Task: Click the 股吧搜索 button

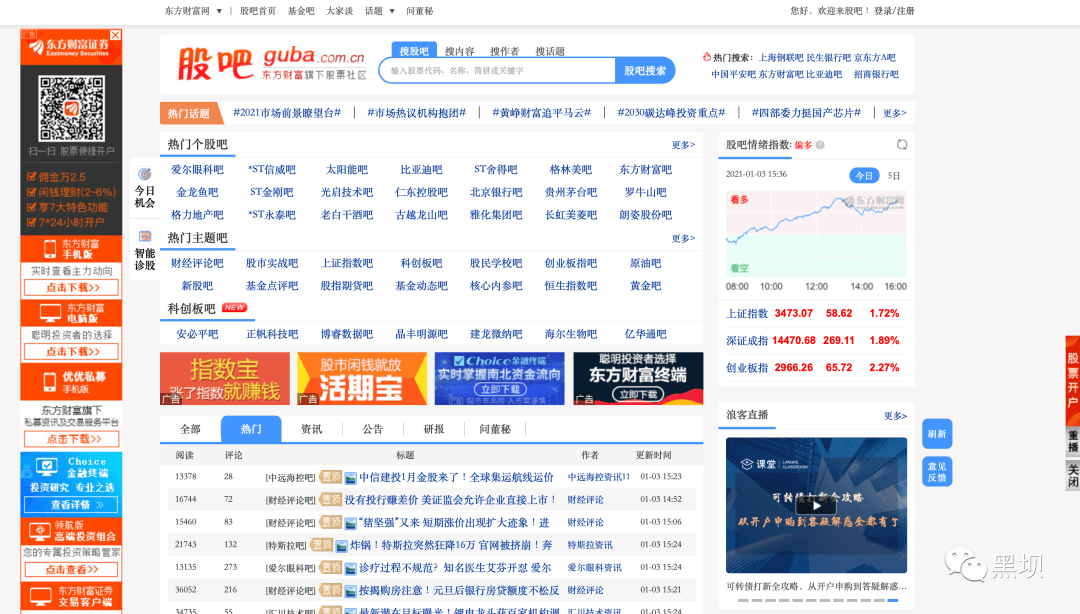Action: (645, 70)
